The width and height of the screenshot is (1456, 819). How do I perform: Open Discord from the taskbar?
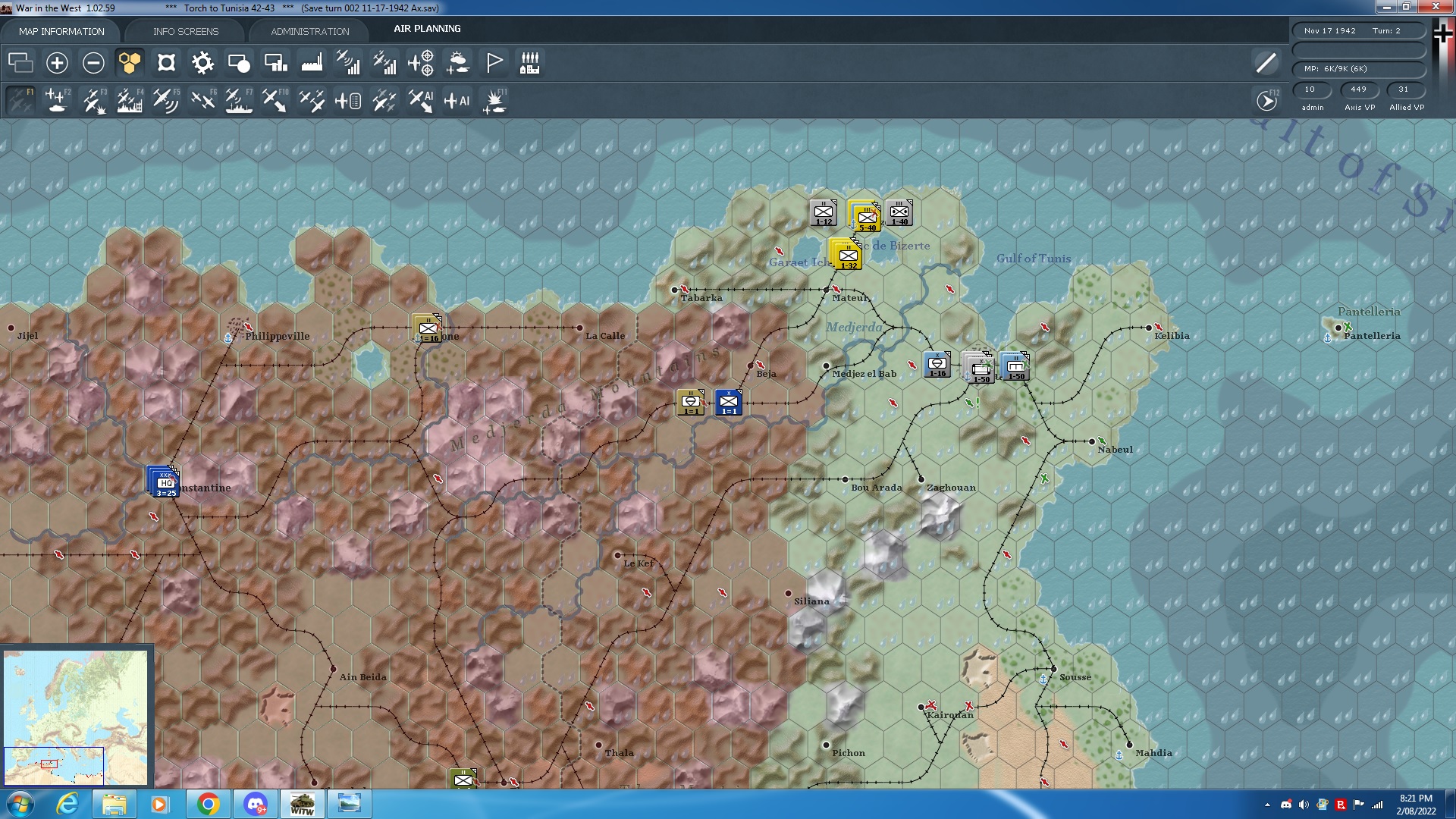tap(255, 804)
